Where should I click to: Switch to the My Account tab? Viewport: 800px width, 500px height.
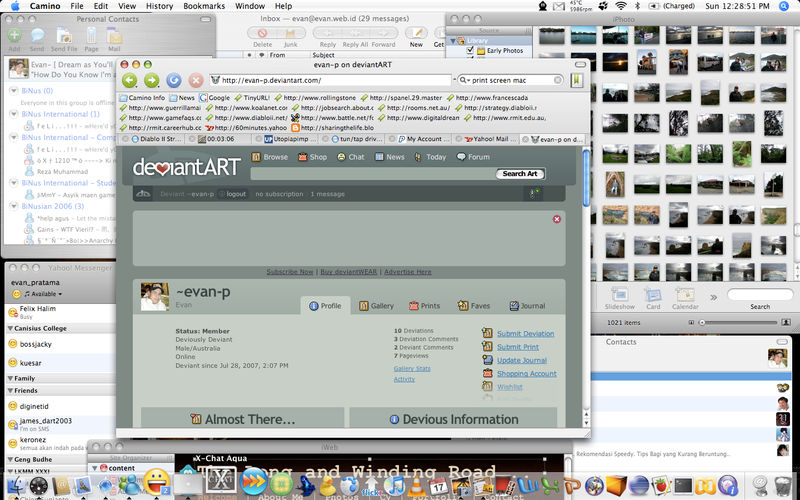tap(423, 139)
